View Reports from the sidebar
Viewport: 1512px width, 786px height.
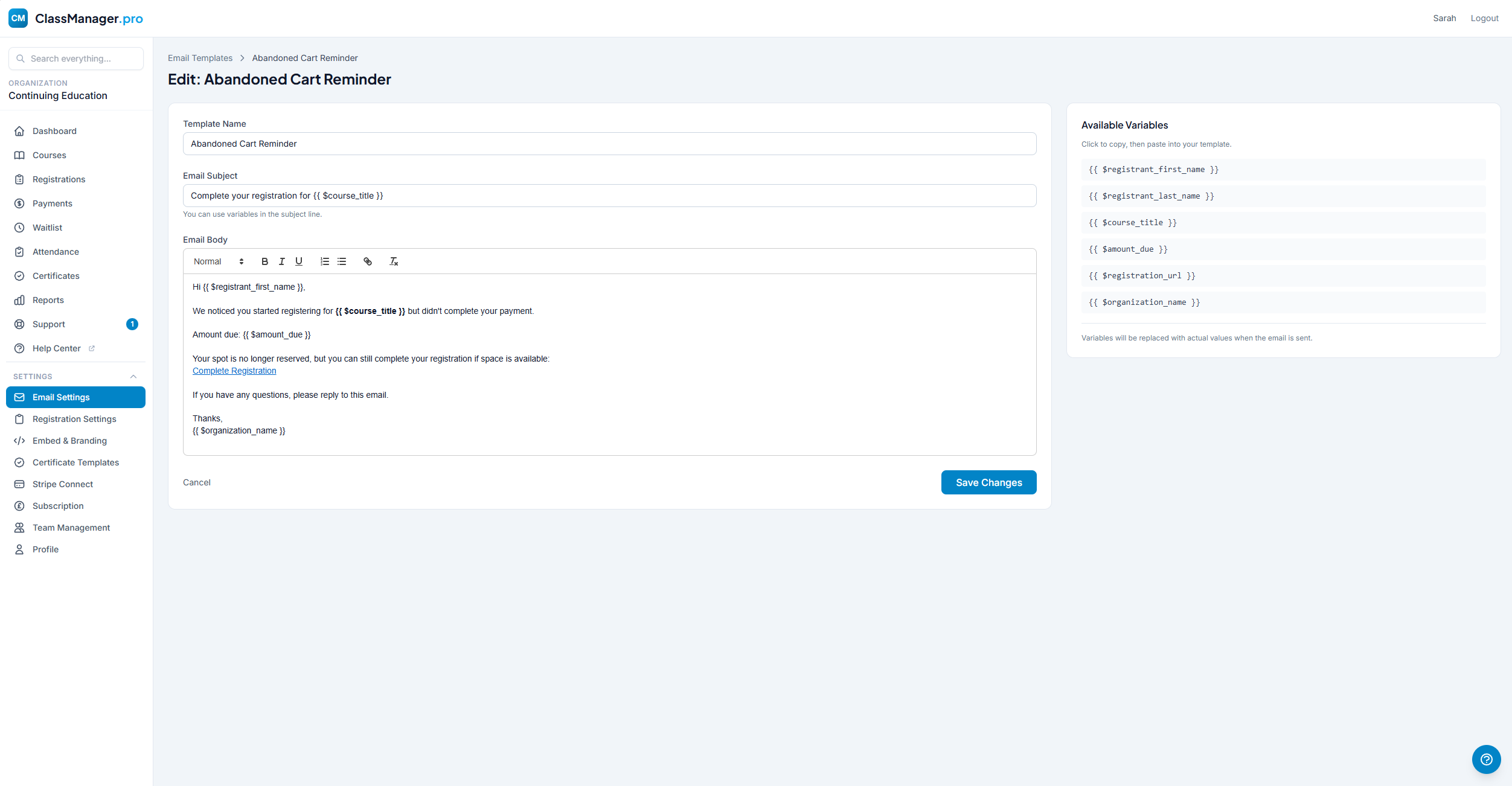point(48,300)
